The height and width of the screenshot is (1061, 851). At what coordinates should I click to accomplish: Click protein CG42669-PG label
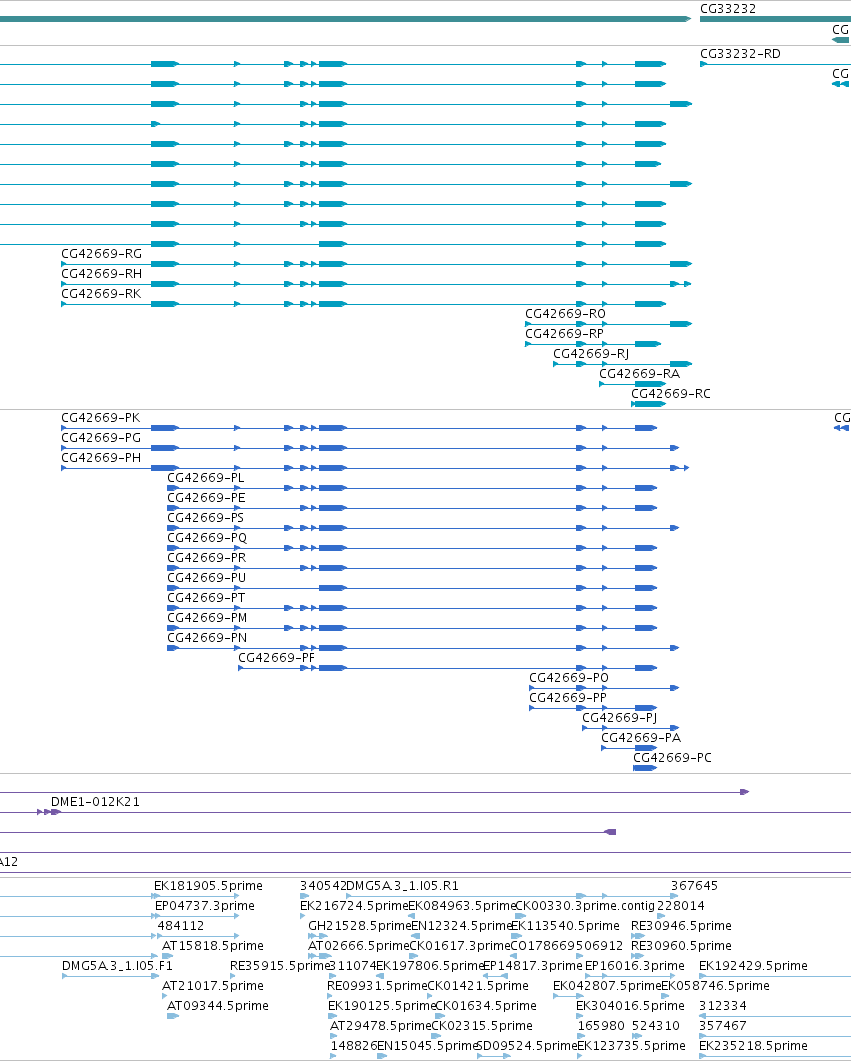pyautogui.click(x=101, y=438)
